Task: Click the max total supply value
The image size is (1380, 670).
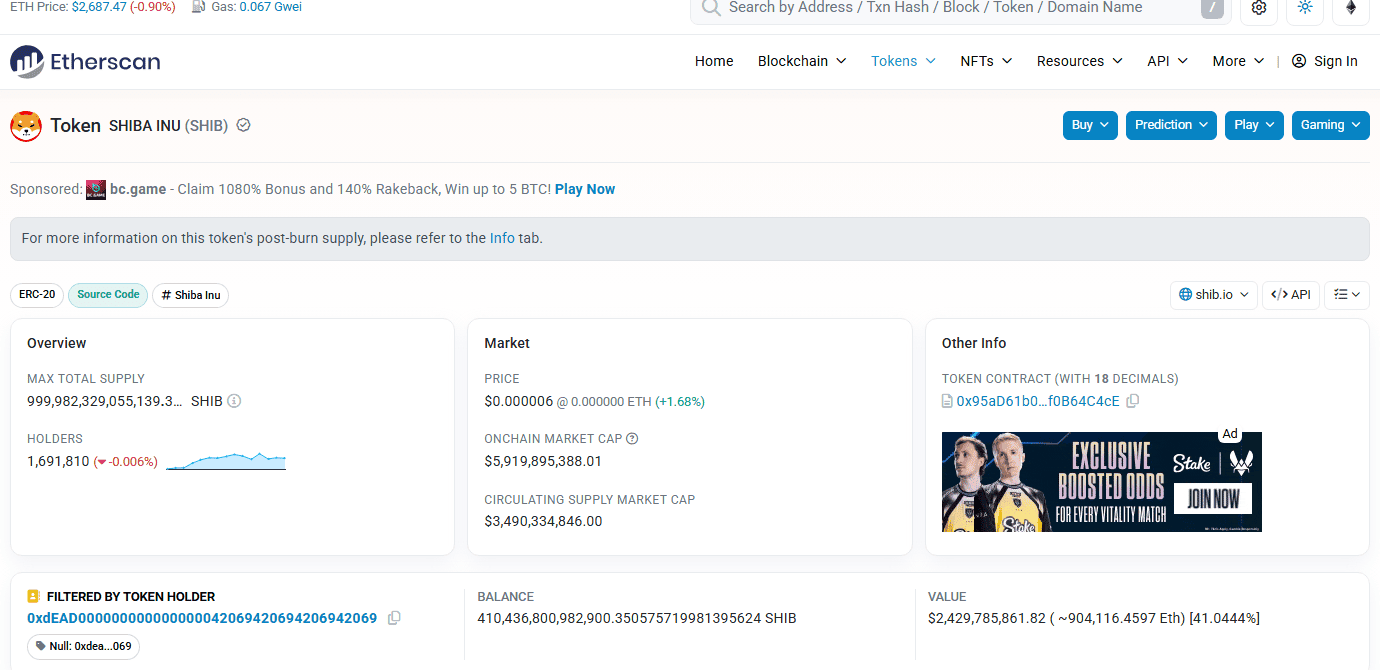Action: (x=105, y=401)
